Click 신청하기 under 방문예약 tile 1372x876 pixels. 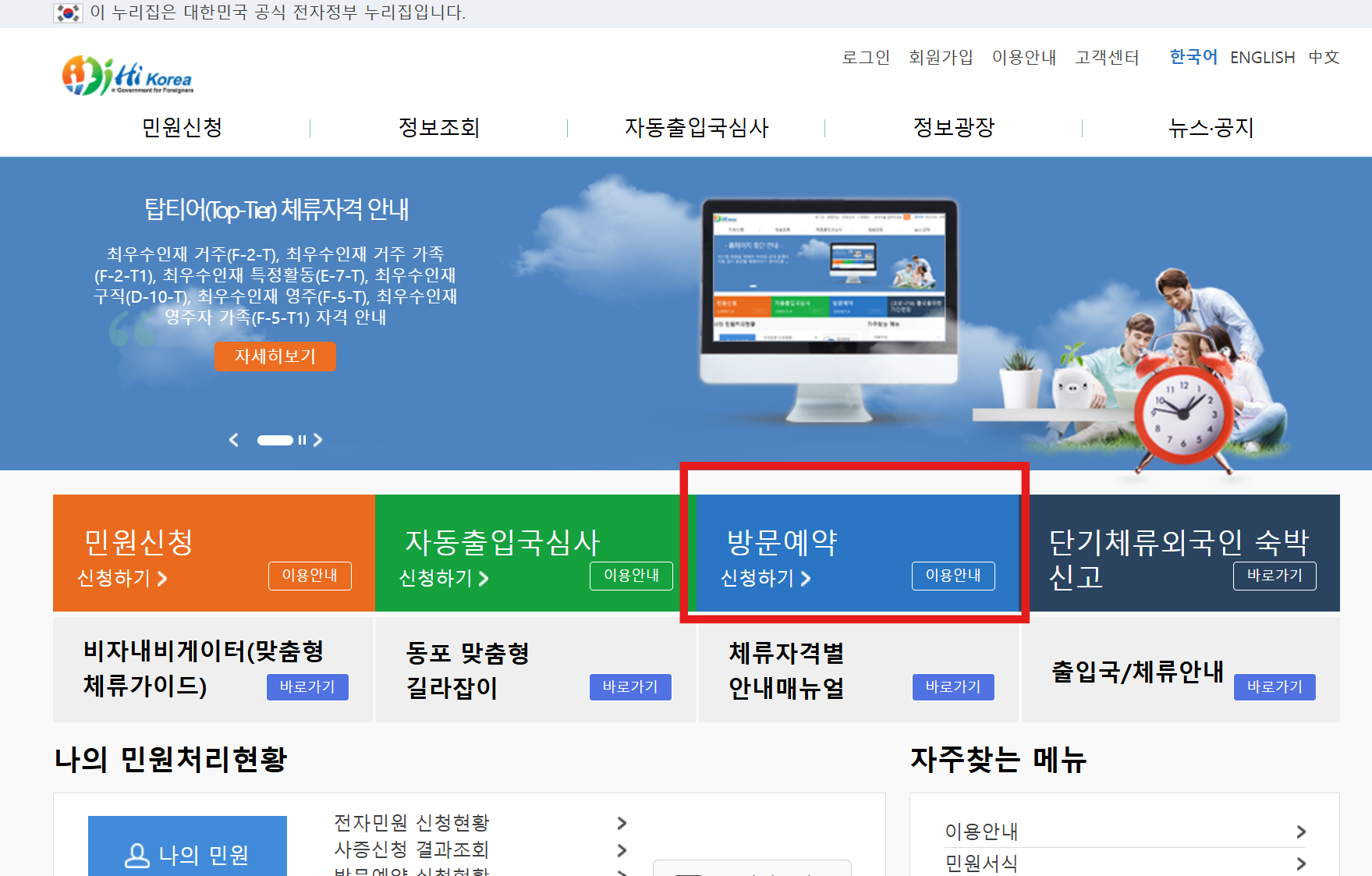point(765,578)
